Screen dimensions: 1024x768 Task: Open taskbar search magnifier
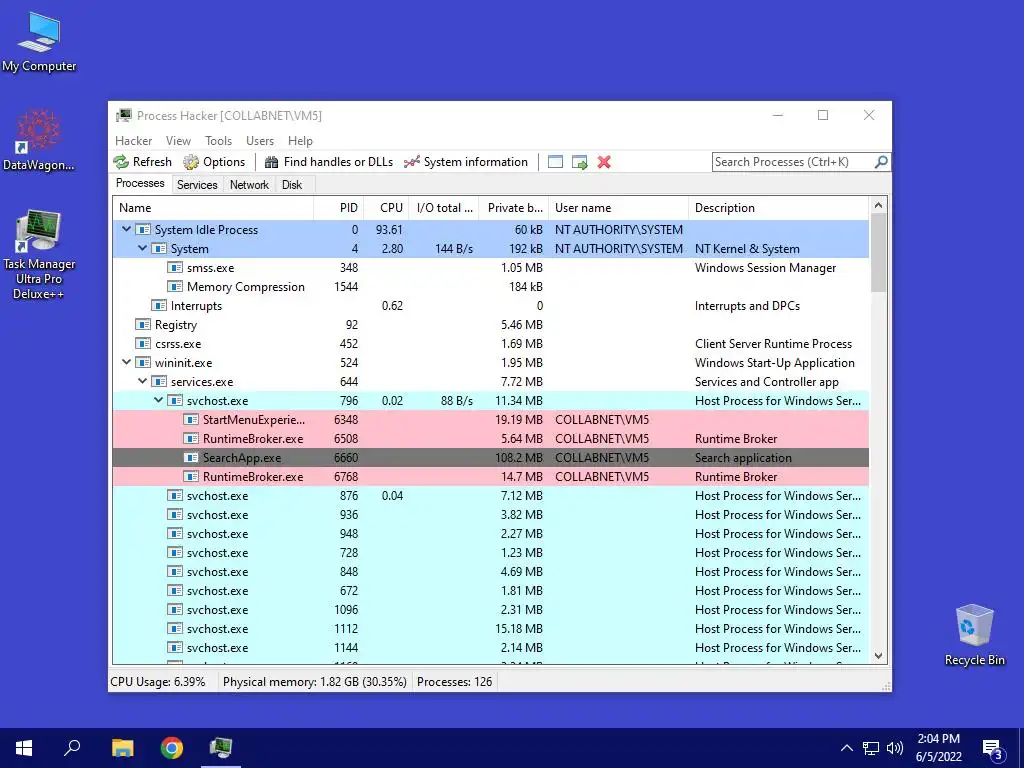(x=72, y=748)
